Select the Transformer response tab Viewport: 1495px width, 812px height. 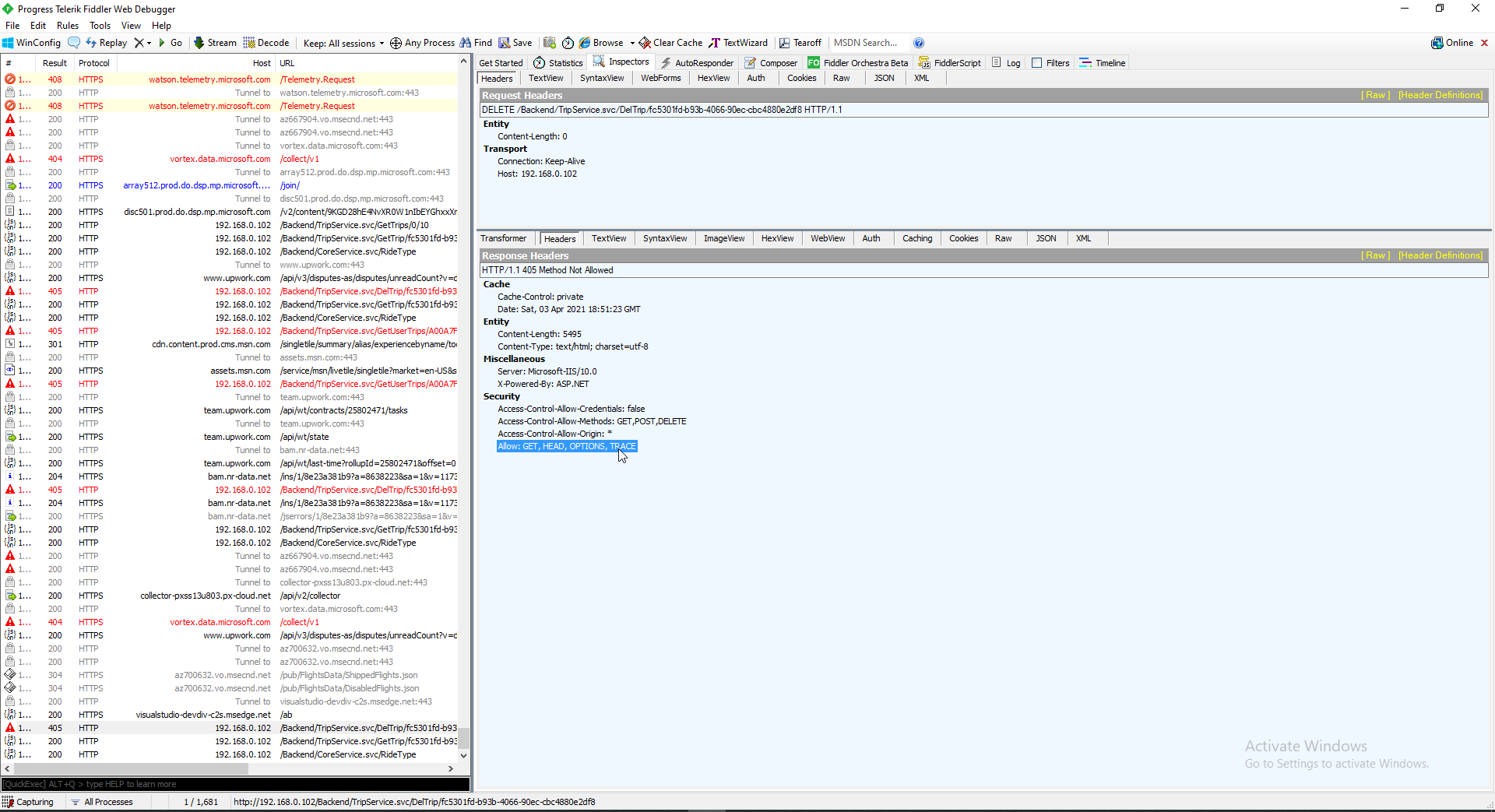(x=503, y=238)
